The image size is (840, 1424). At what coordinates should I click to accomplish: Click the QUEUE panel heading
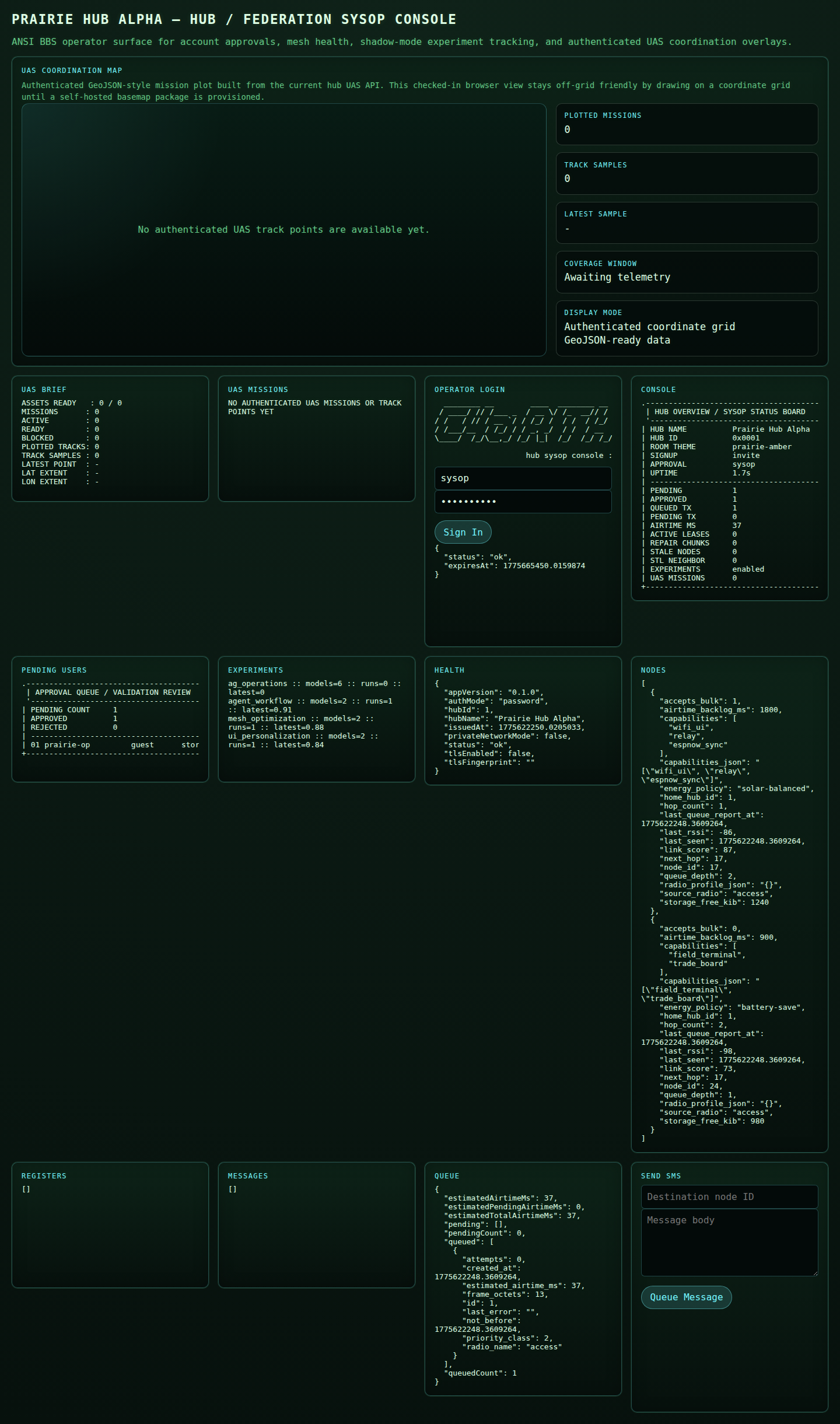(447, 1176)
